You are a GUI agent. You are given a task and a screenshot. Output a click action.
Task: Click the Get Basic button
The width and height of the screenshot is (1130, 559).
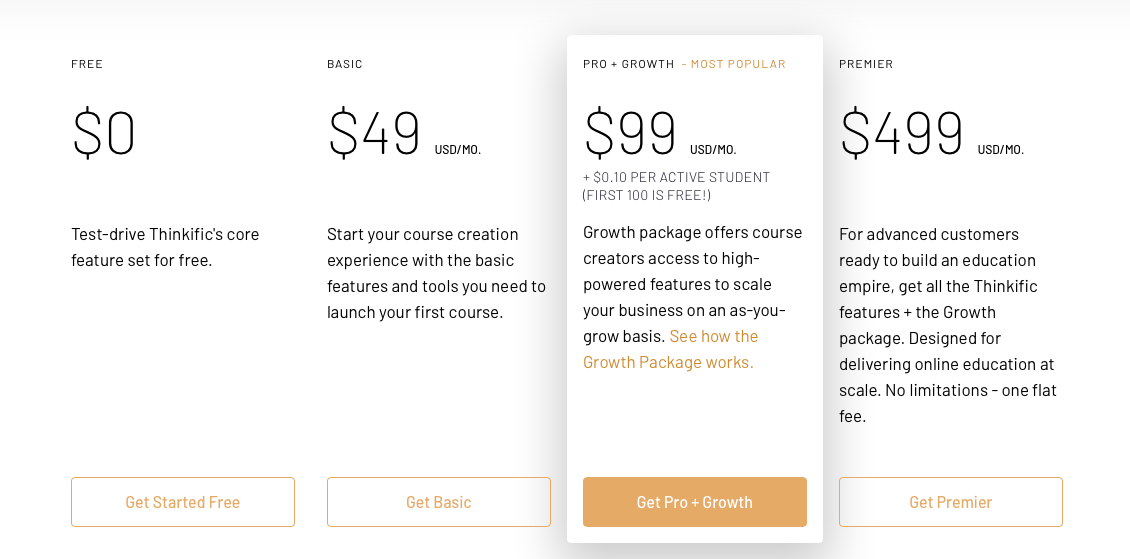[438, 502]
